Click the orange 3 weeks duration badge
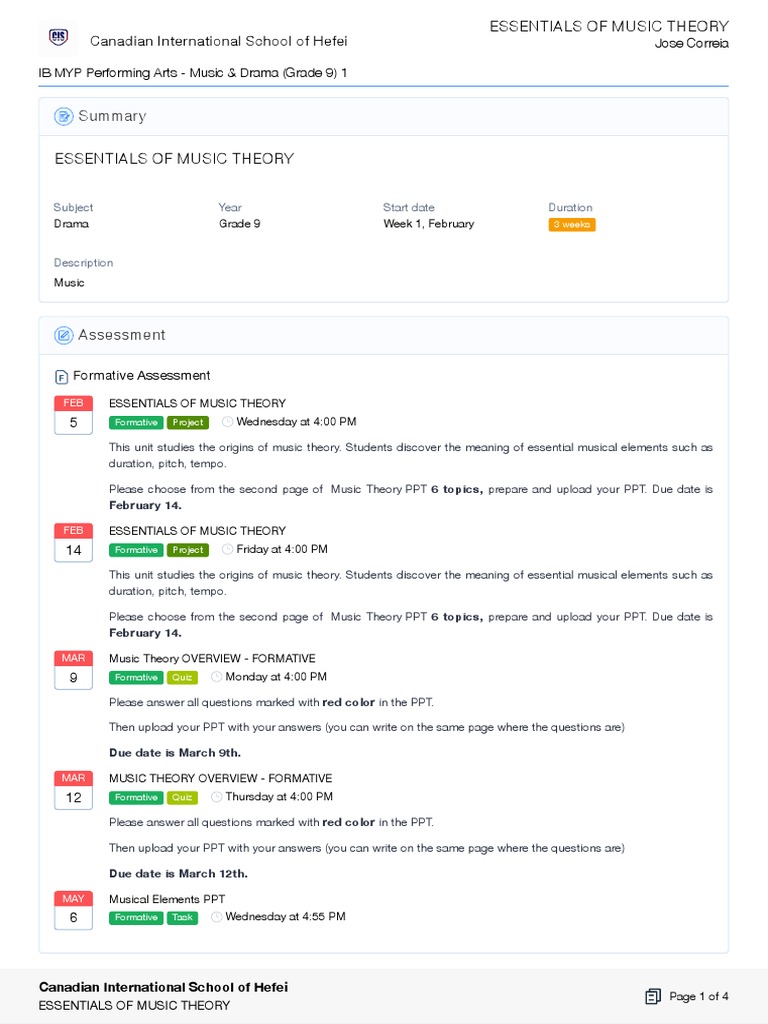 click(572, 225)
